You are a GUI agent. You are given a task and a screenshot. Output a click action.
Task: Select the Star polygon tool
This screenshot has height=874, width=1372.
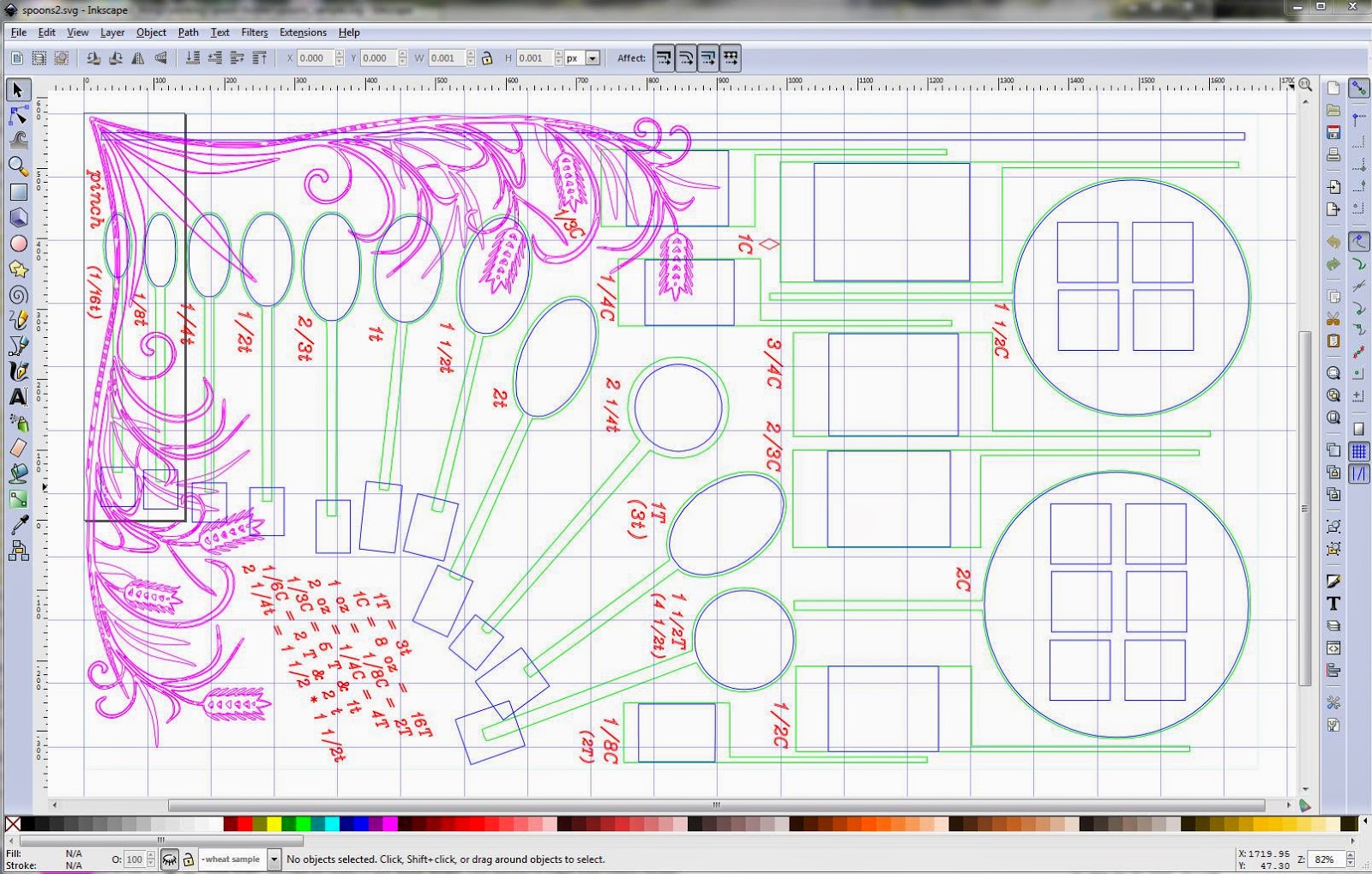coord(18,269)
